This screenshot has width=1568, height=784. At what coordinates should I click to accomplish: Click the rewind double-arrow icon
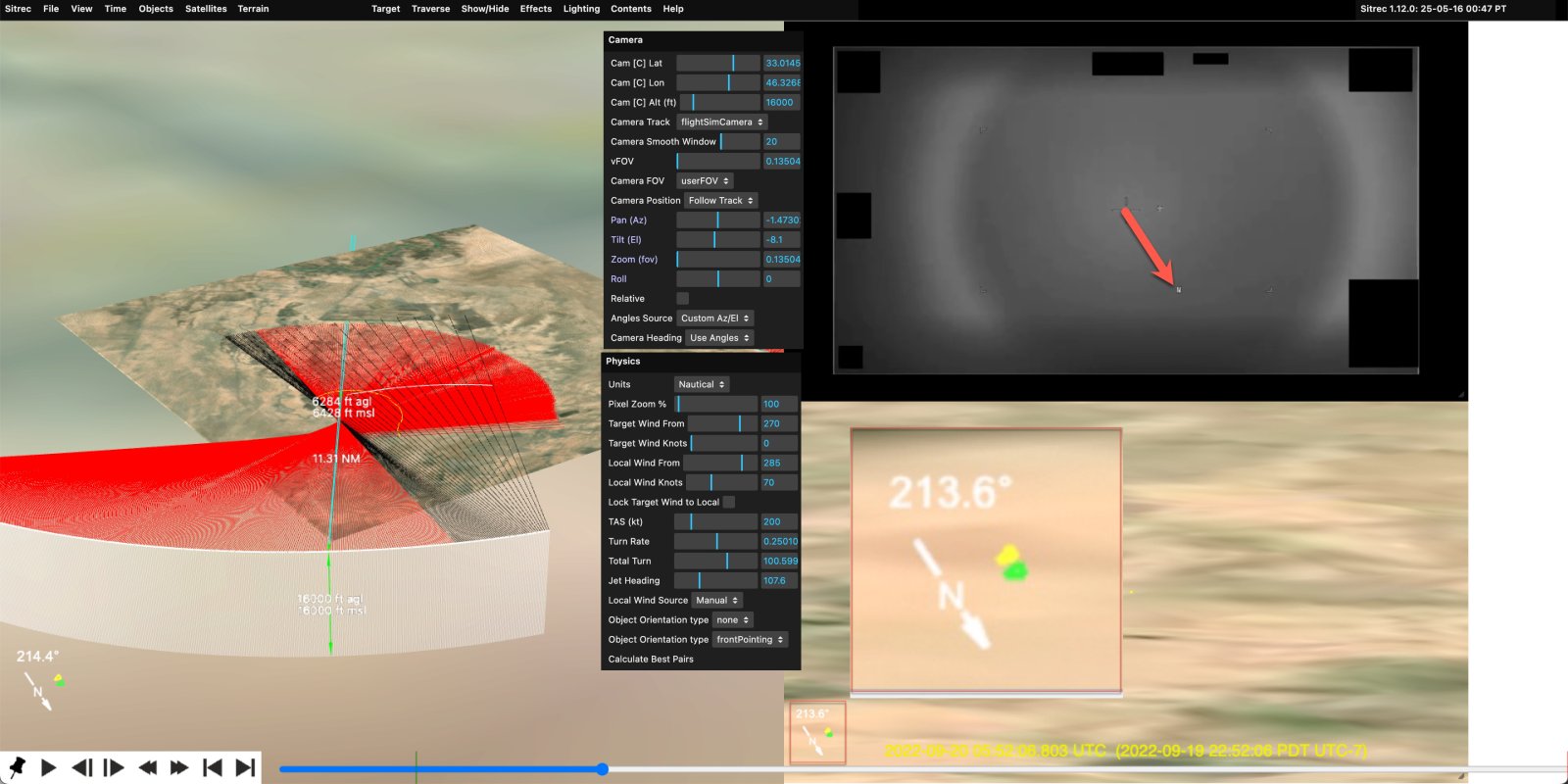147,767
